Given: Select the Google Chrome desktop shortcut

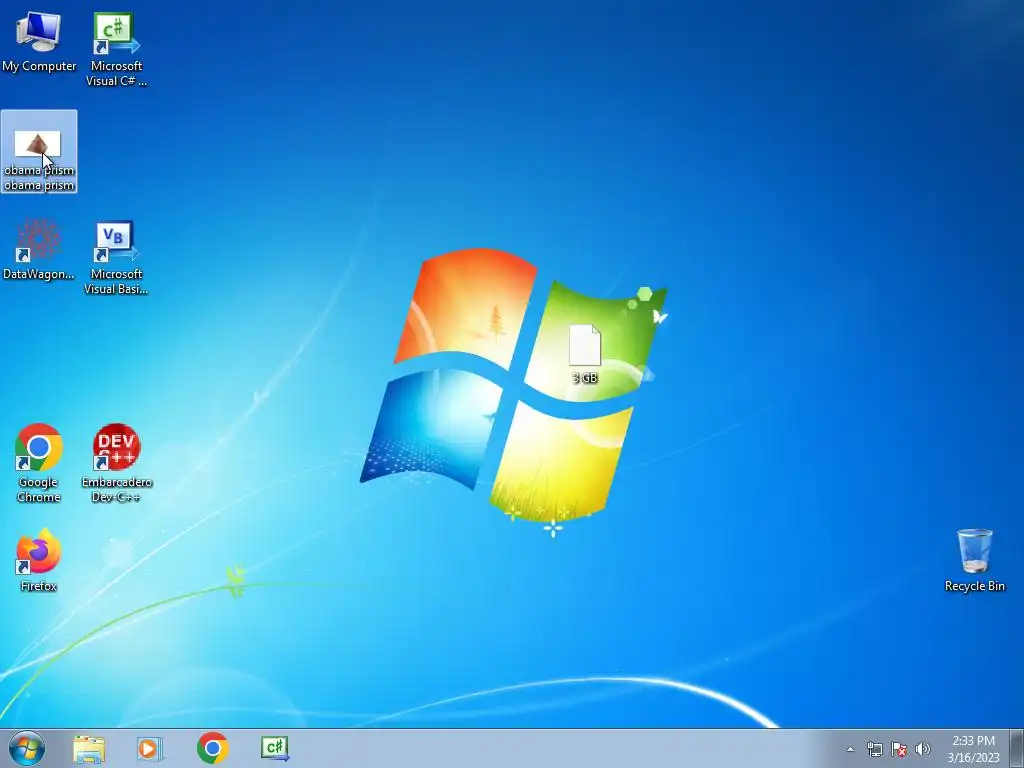Looking at the screenshot, I should tap(39, 464).
